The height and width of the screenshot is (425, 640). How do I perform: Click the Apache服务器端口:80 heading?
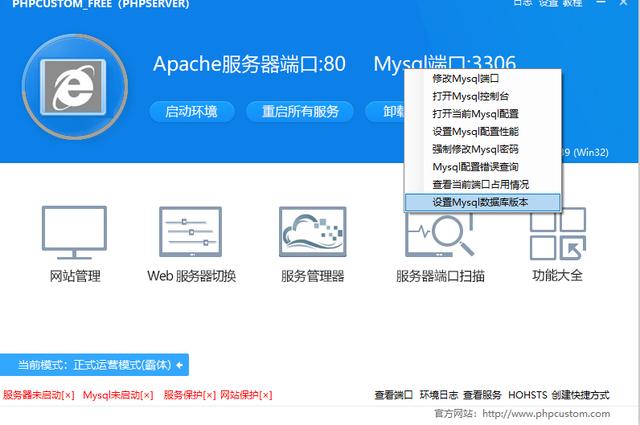[249, 64]
